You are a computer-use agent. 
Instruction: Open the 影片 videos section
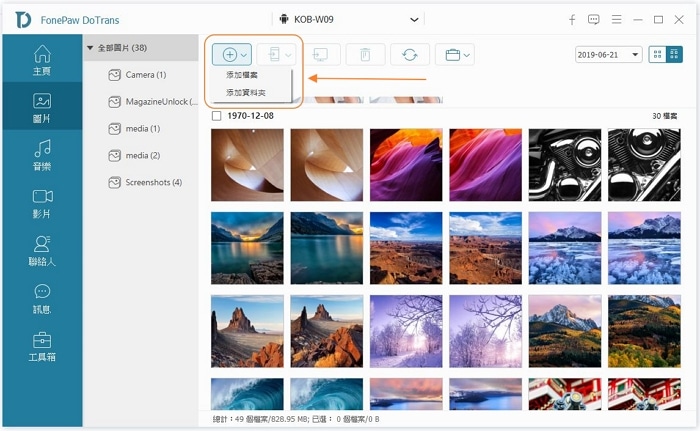pos(42,203)
